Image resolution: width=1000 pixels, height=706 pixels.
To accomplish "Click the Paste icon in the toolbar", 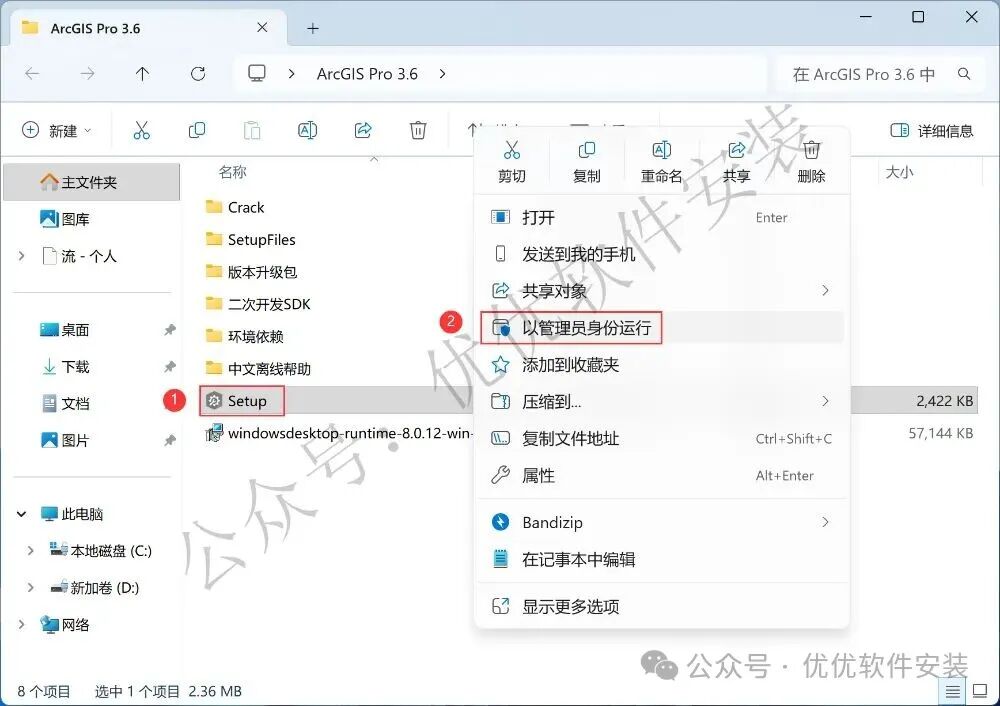I will [252, 130].
